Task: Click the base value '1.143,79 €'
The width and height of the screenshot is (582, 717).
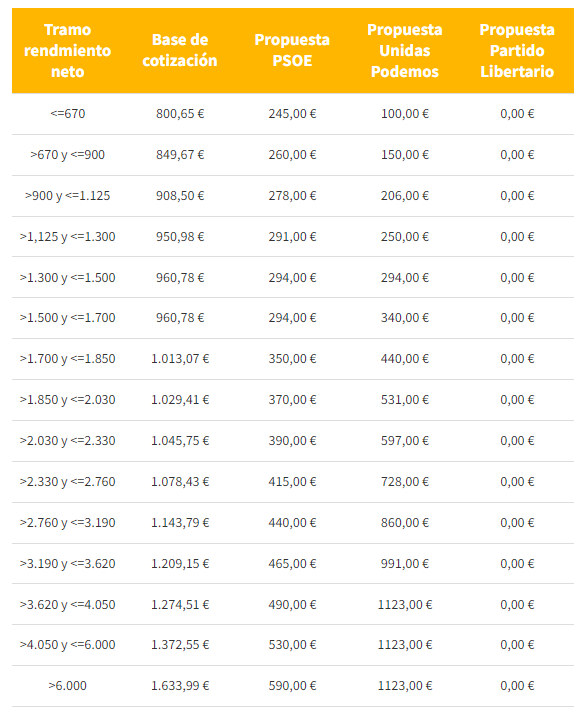Action: pyautogui.click(x=180, y=523)
